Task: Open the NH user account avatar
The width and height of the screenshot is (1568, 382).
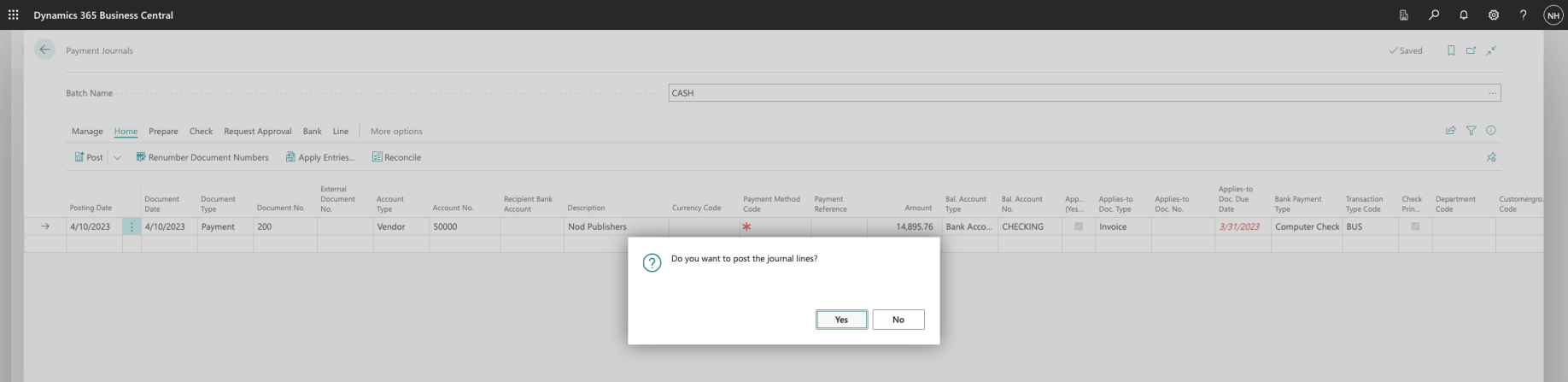Action: [1553, 15]
